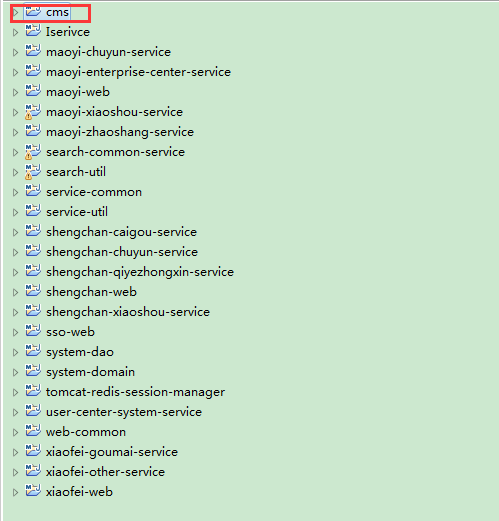This screenshot has height=521, width=499.
Task: Click the search-util project icon
Action: pos(33,172)
